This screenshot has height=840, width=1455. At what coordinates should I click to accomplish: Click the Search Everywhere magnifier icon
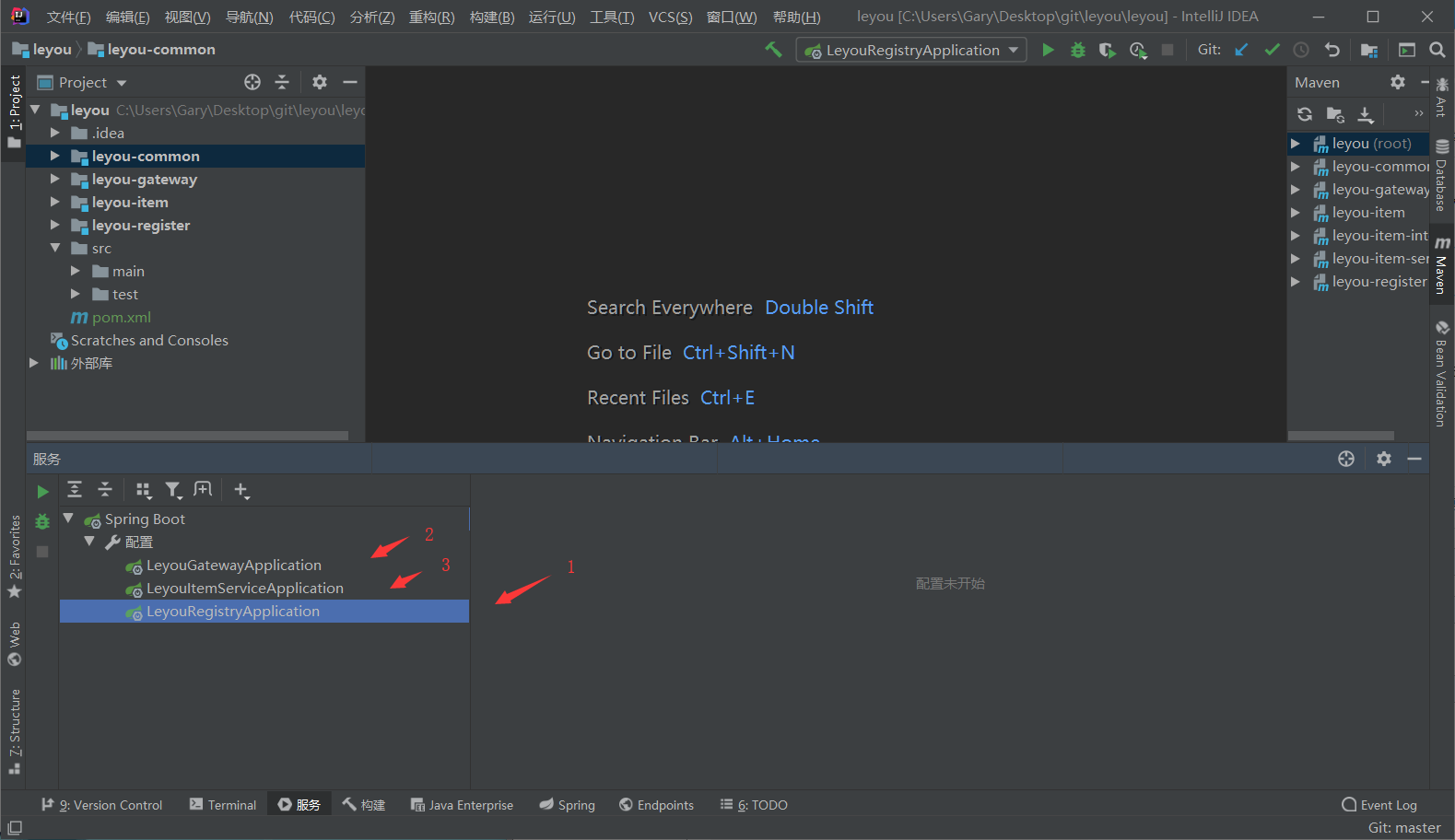(x=1437, y=50)
